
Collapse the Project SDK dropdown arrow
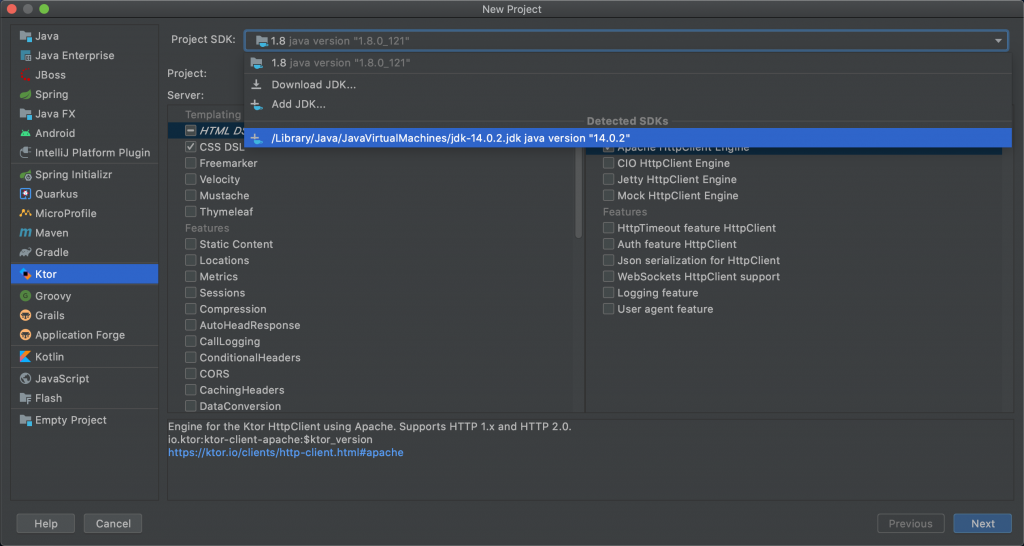coord(998,40)
